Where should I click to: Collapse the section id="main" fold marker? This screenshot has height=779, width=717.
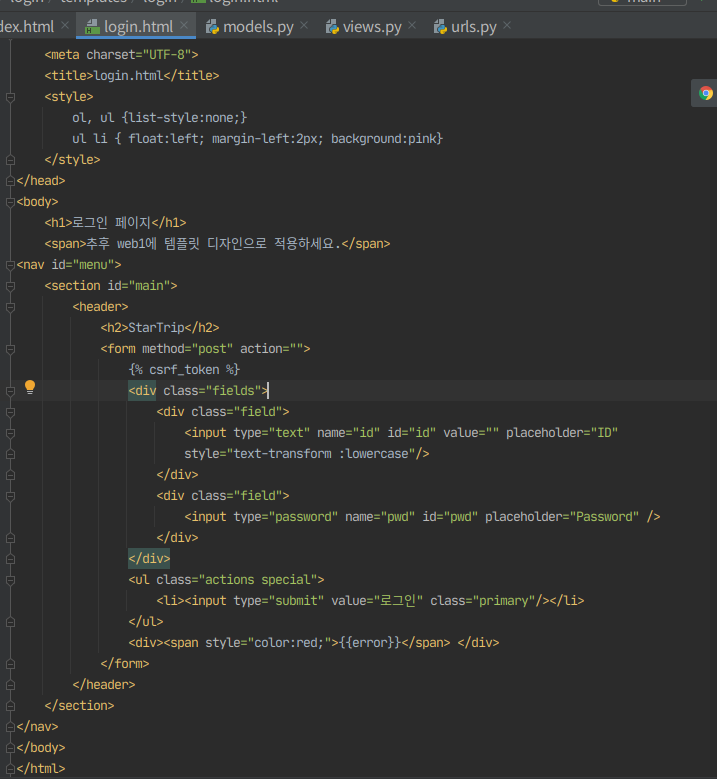(10, 286)
